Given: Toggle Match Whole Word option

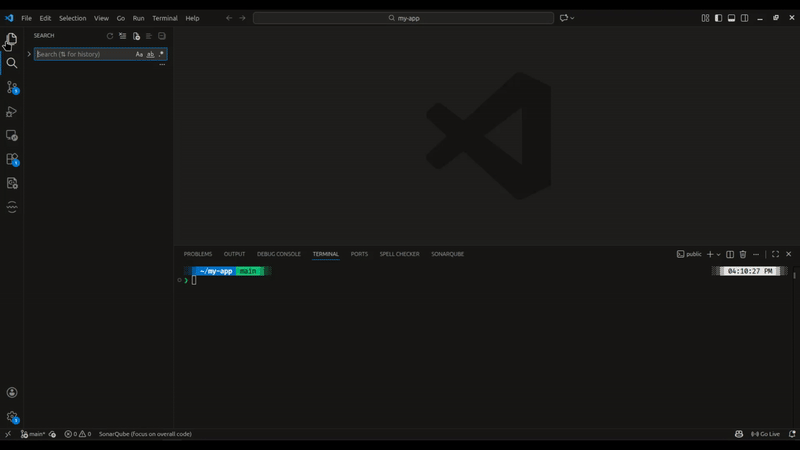Looking at the screenshot, I should point(151,54).
